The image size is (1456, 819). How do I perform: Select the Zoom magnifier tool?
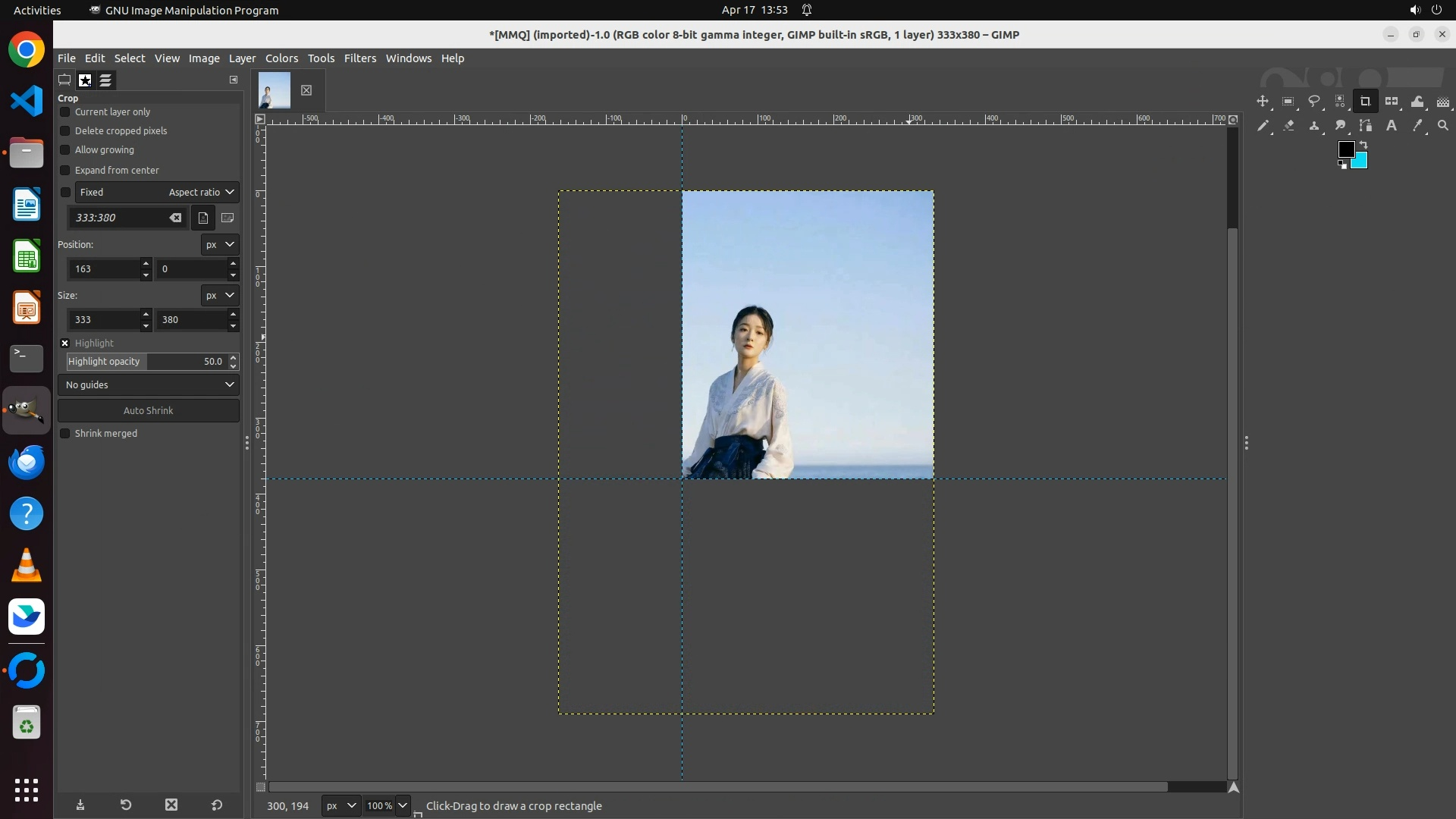tap(1443, 126)
